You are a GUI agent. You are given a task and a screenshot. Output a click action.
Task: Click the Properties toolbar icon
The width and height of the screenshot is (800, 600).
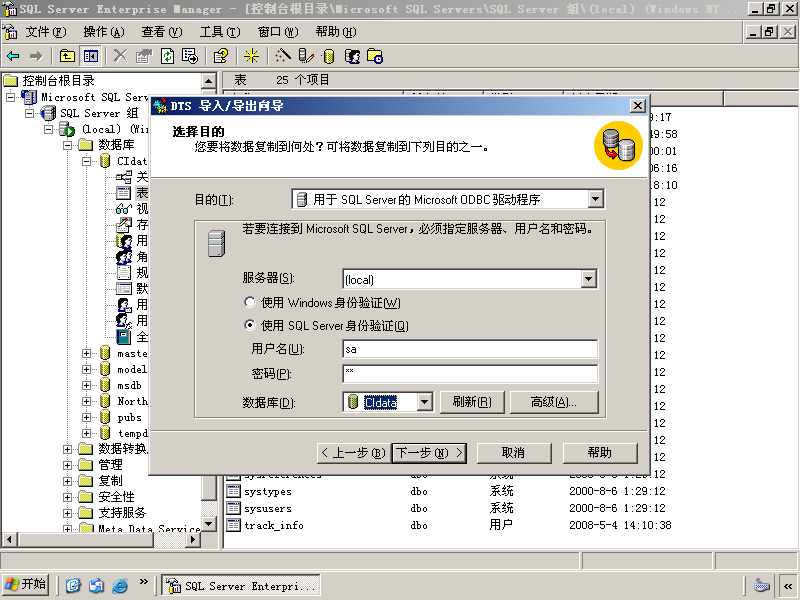point(144,56)
